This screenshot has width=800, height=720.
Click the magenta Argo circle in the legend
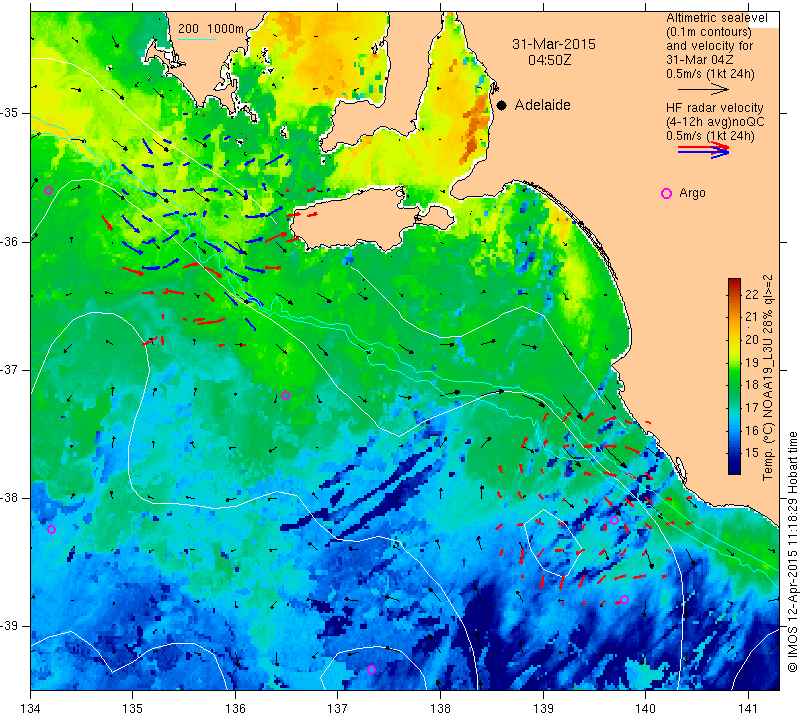click(666, 193)
